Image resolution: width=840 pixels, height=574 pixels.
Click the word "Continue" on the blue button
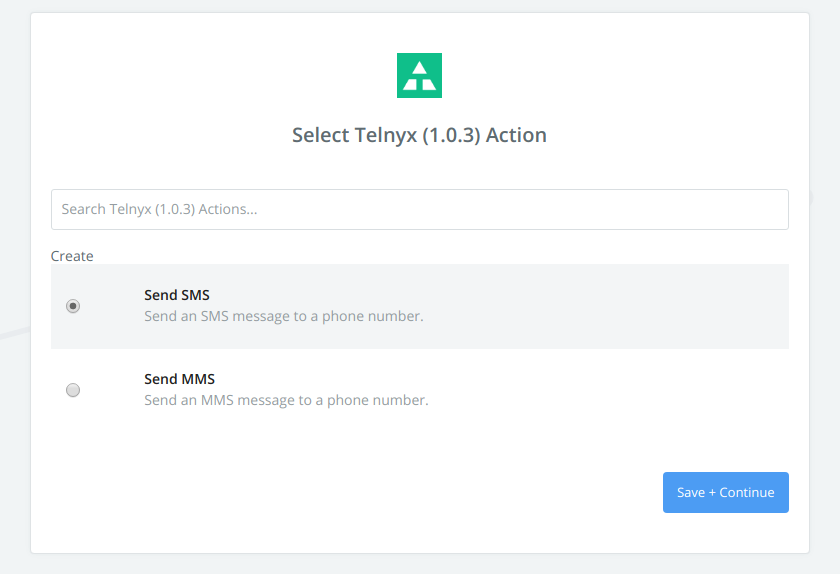(x=747, y=493)
